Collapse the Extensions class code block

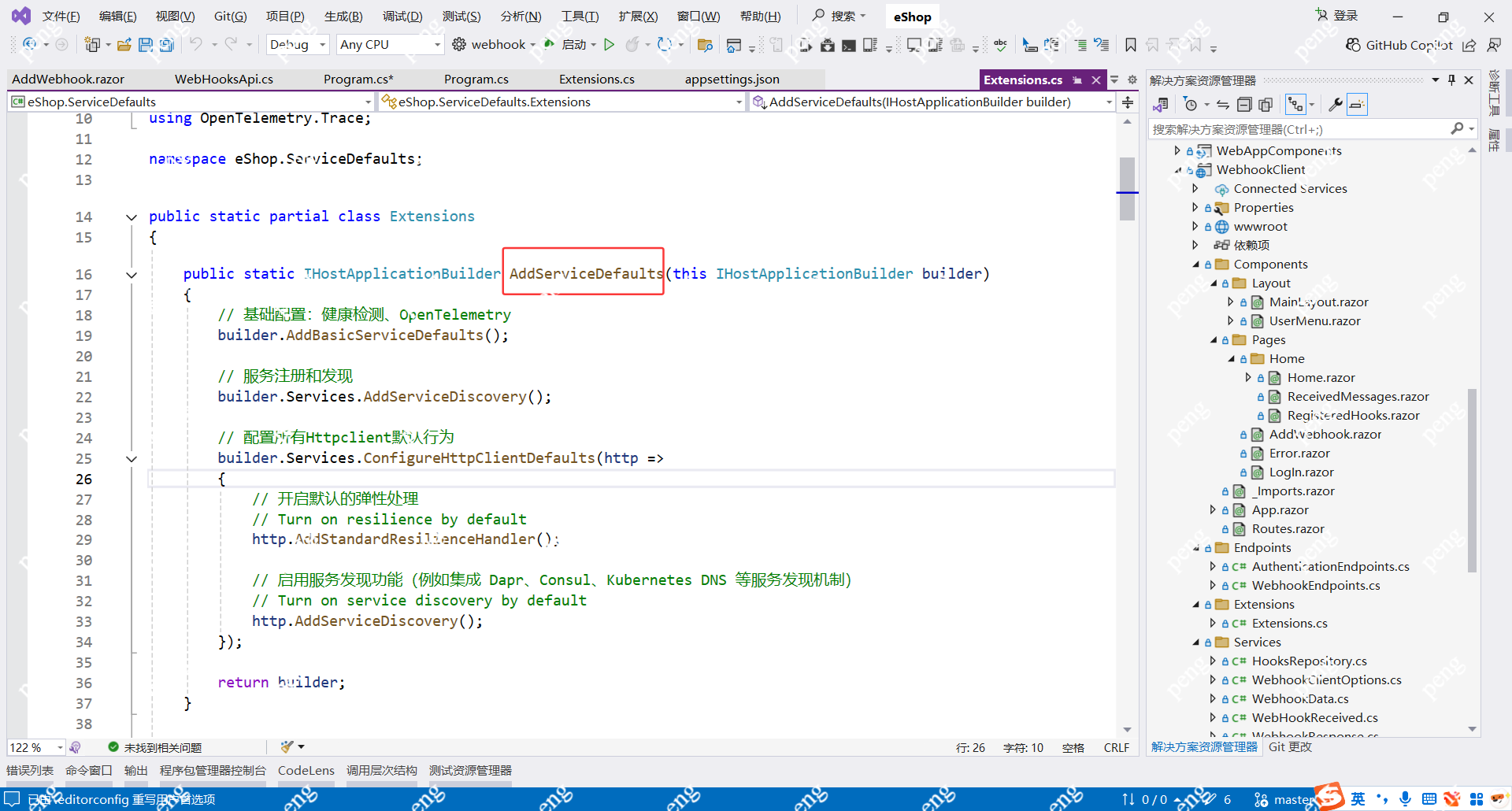132,217
